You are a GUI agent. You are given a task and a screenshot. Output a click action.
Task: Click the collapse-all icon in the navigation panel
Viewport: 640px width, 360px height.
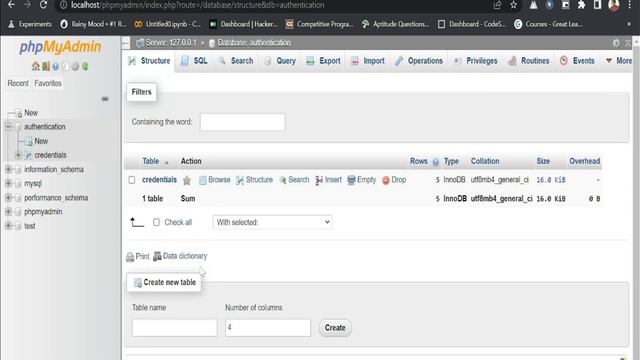[105, 99]
